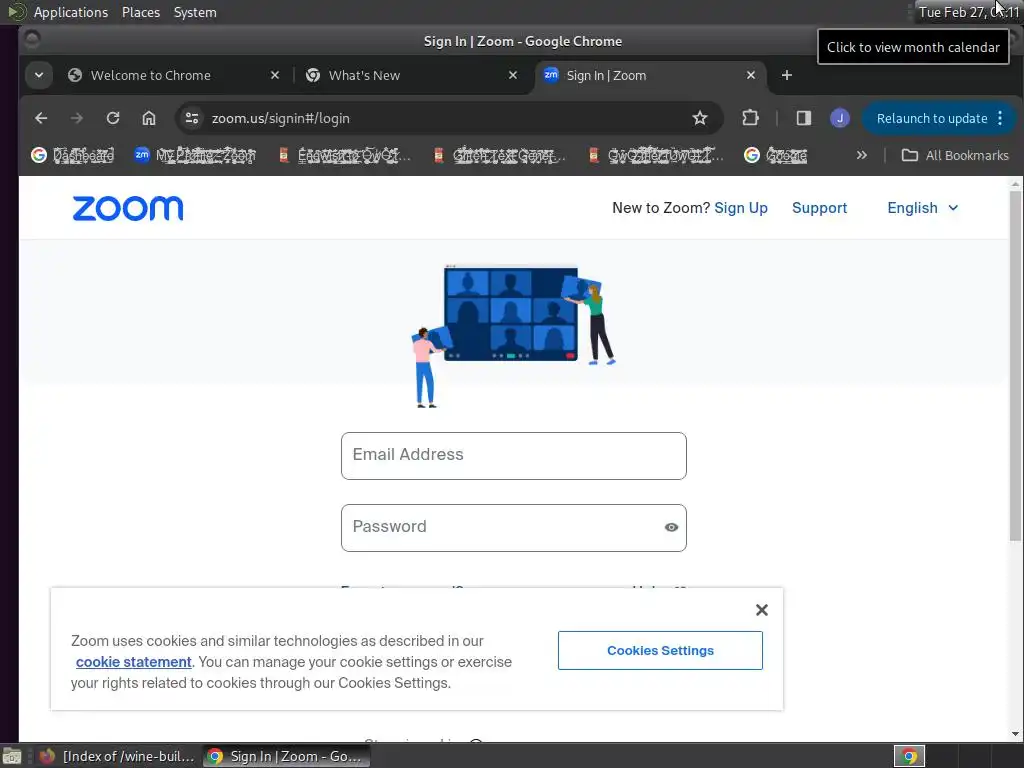View site information icon in address bar

pyautogui.click(x=192, y=118)
